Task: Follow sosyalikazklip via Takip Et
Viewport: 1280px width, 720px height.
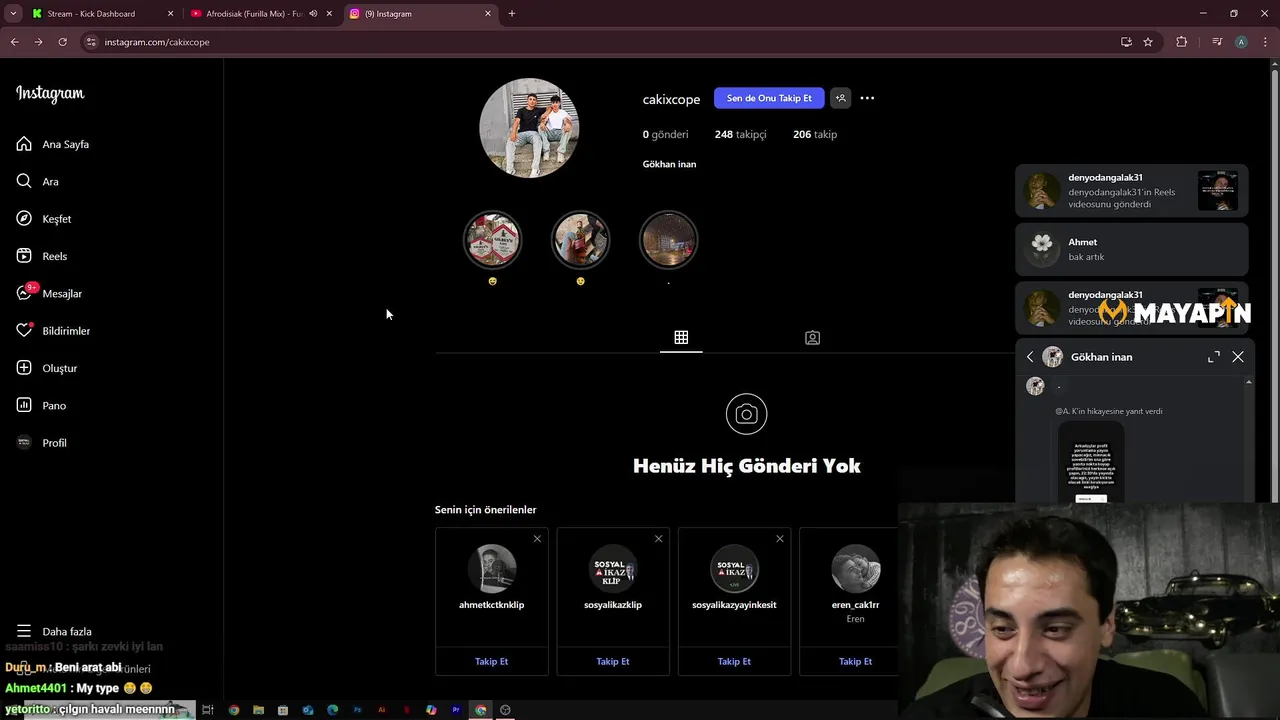Action: click(x=613, y=661)
